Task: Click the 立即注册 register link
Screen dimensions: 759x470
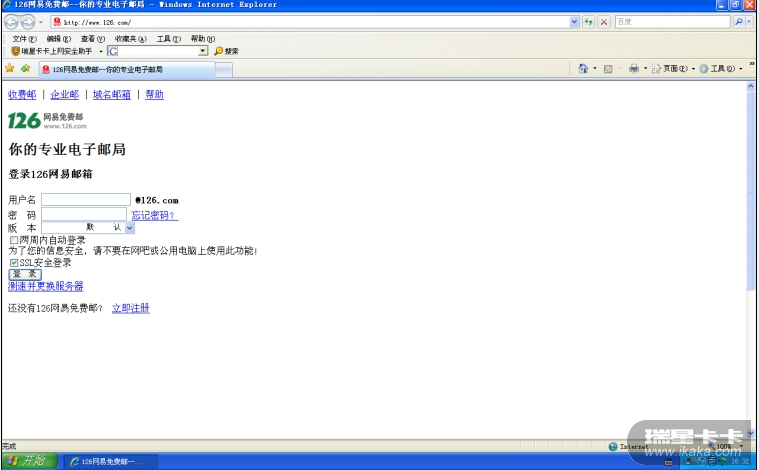Action: point(131,308)
